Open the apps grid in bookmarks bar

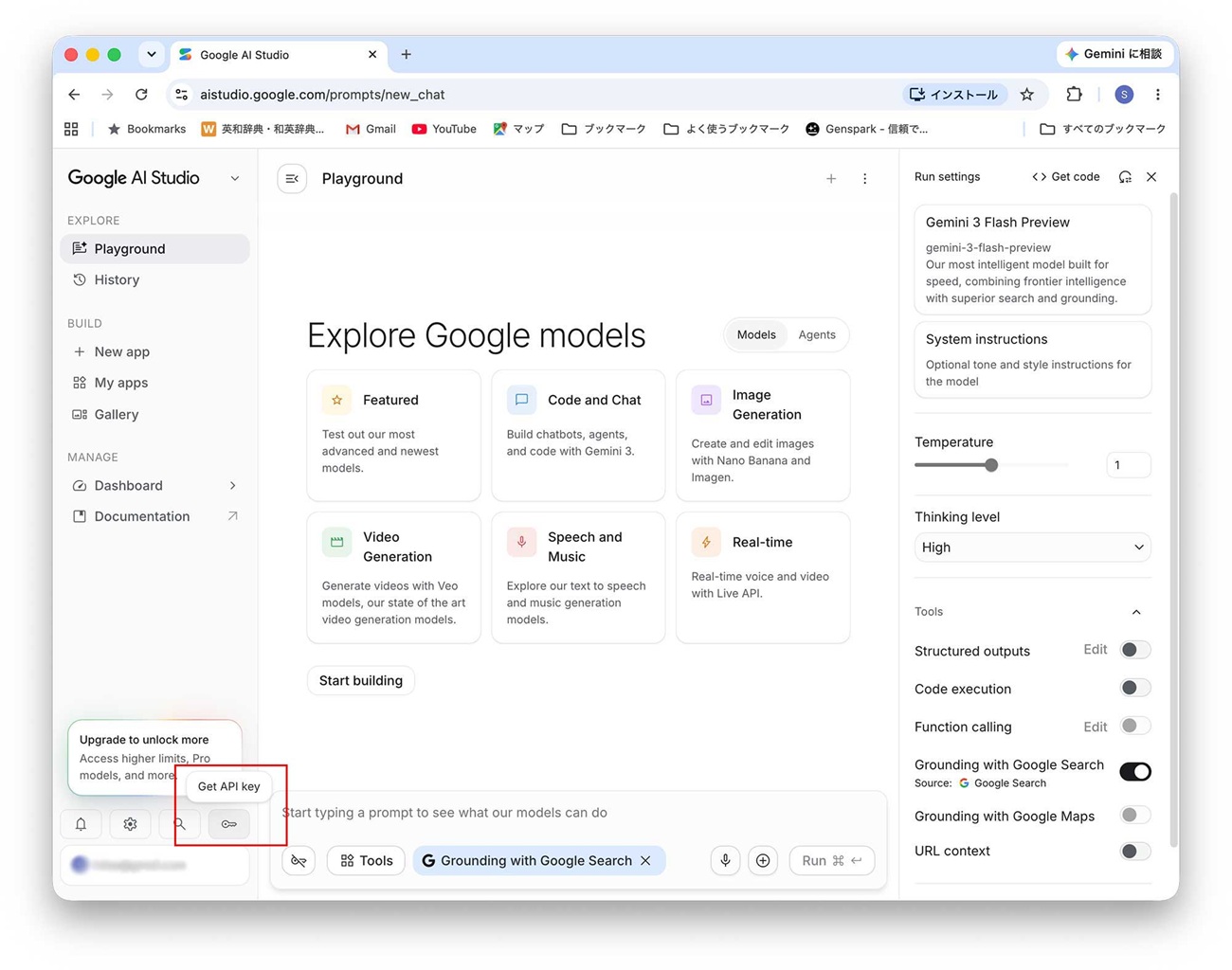point(71,129)
